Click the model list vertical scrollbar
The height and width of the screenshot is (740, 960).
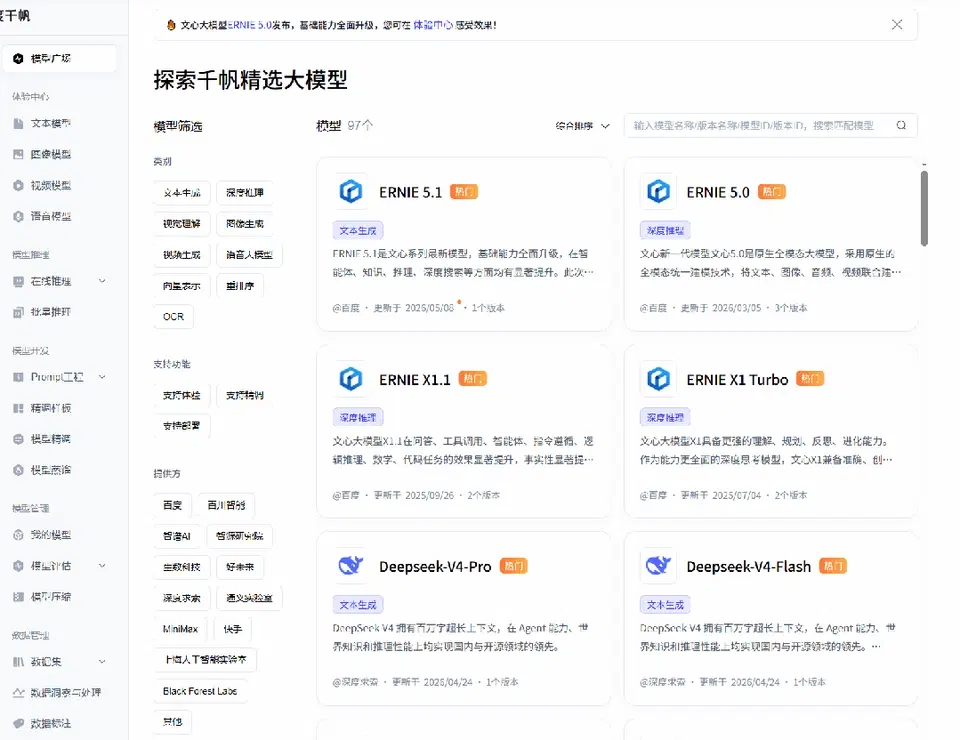tap(924, 209)
